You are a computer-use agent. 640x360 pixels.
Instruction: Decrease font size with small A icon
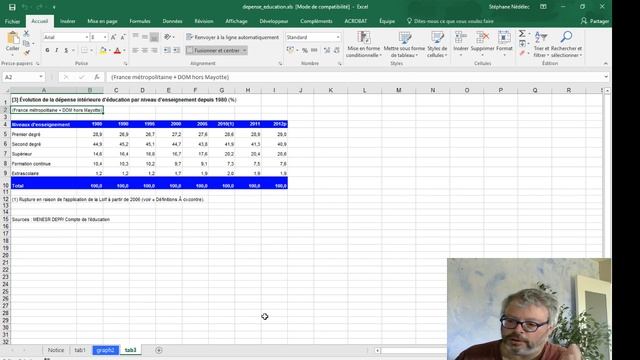[x=122, y=37]
